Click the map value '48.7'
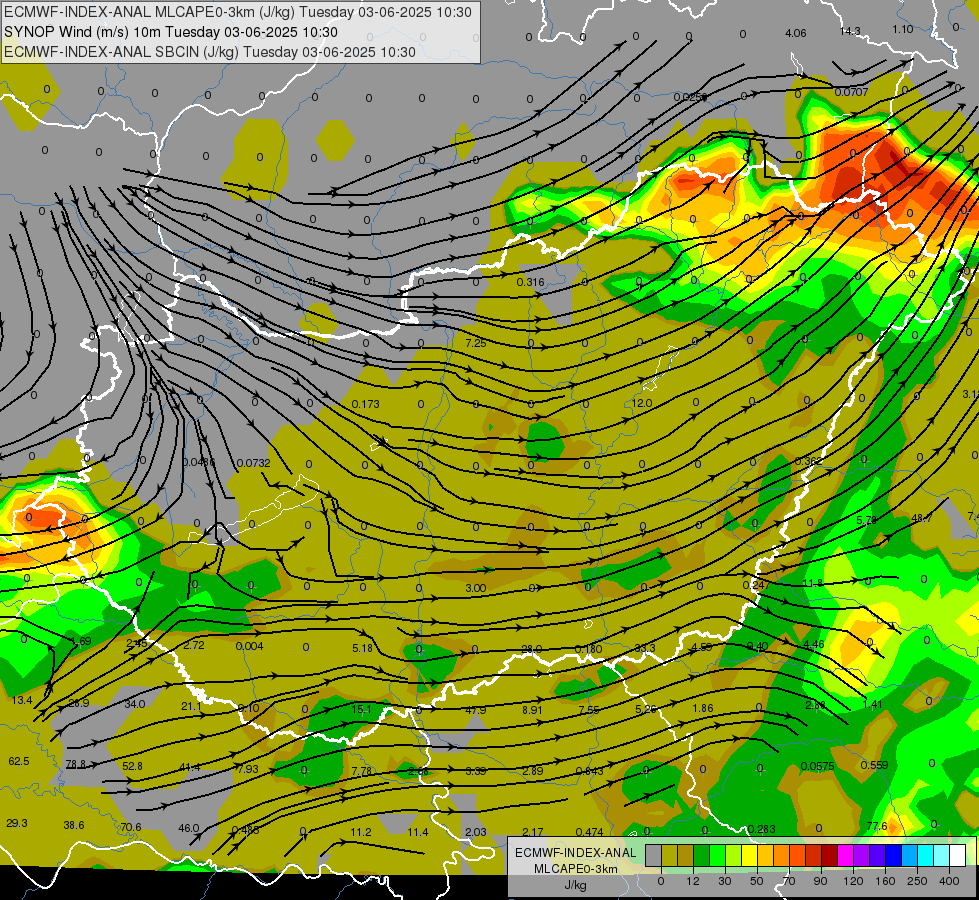Image resolution: width=979 pixels, height=900 pixels. [922, 518]
